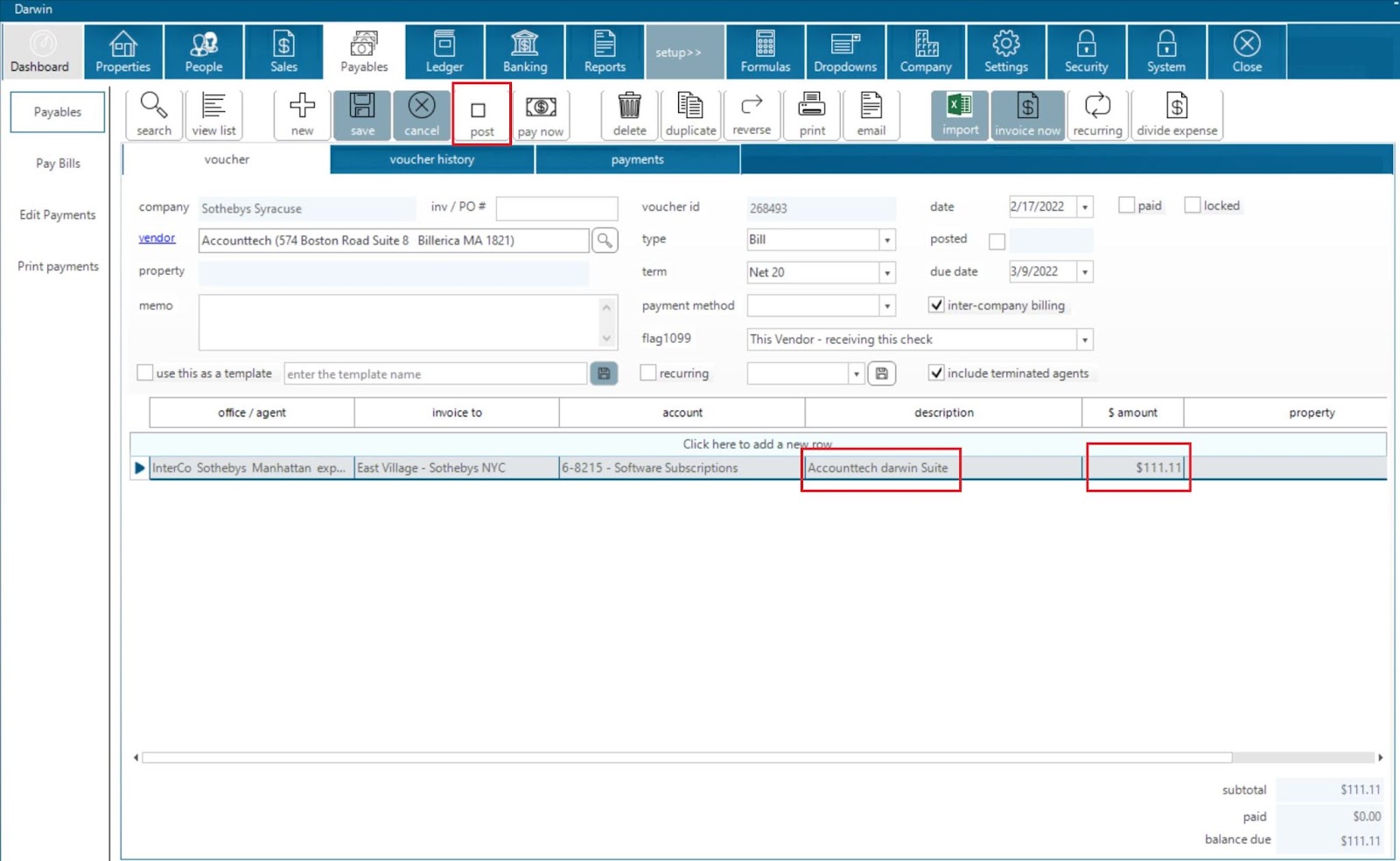Screen dimensions: 1400x861
Task: Open the payment method dropdown
Action: [x=886, y=306]
